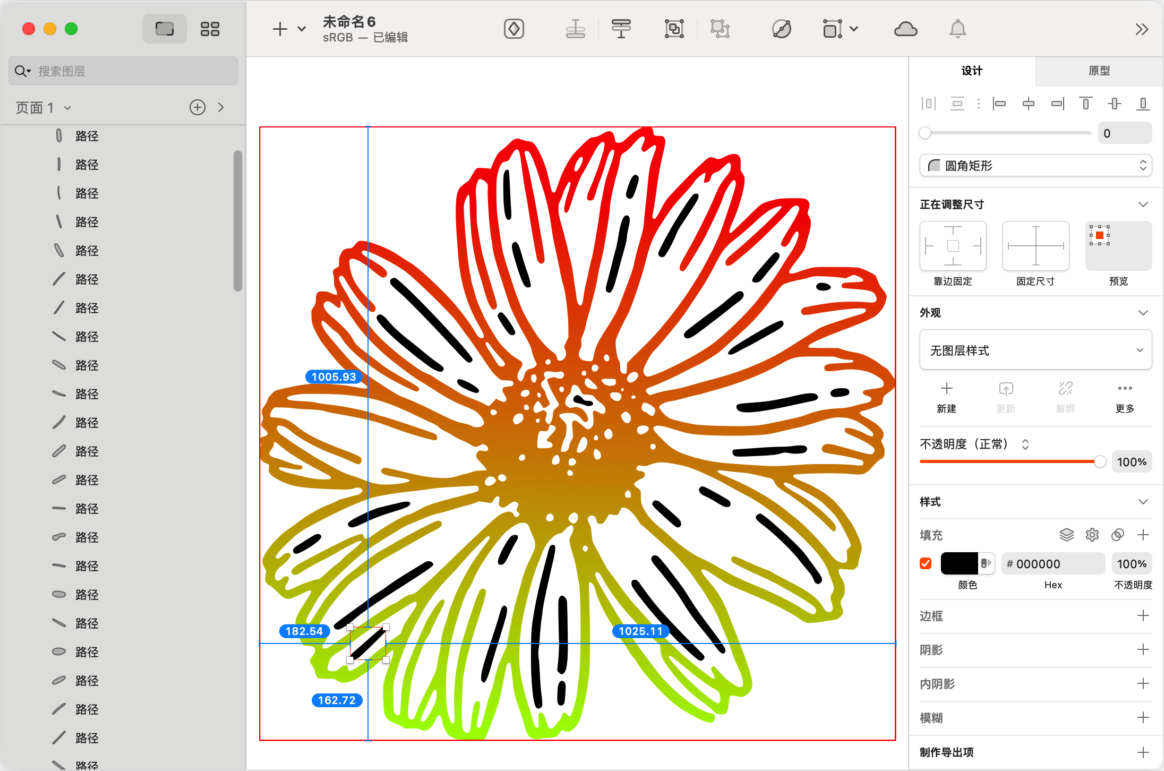1164x771 pixels.
Task: Switch to the 设计 tab
Action: (972, 70)
